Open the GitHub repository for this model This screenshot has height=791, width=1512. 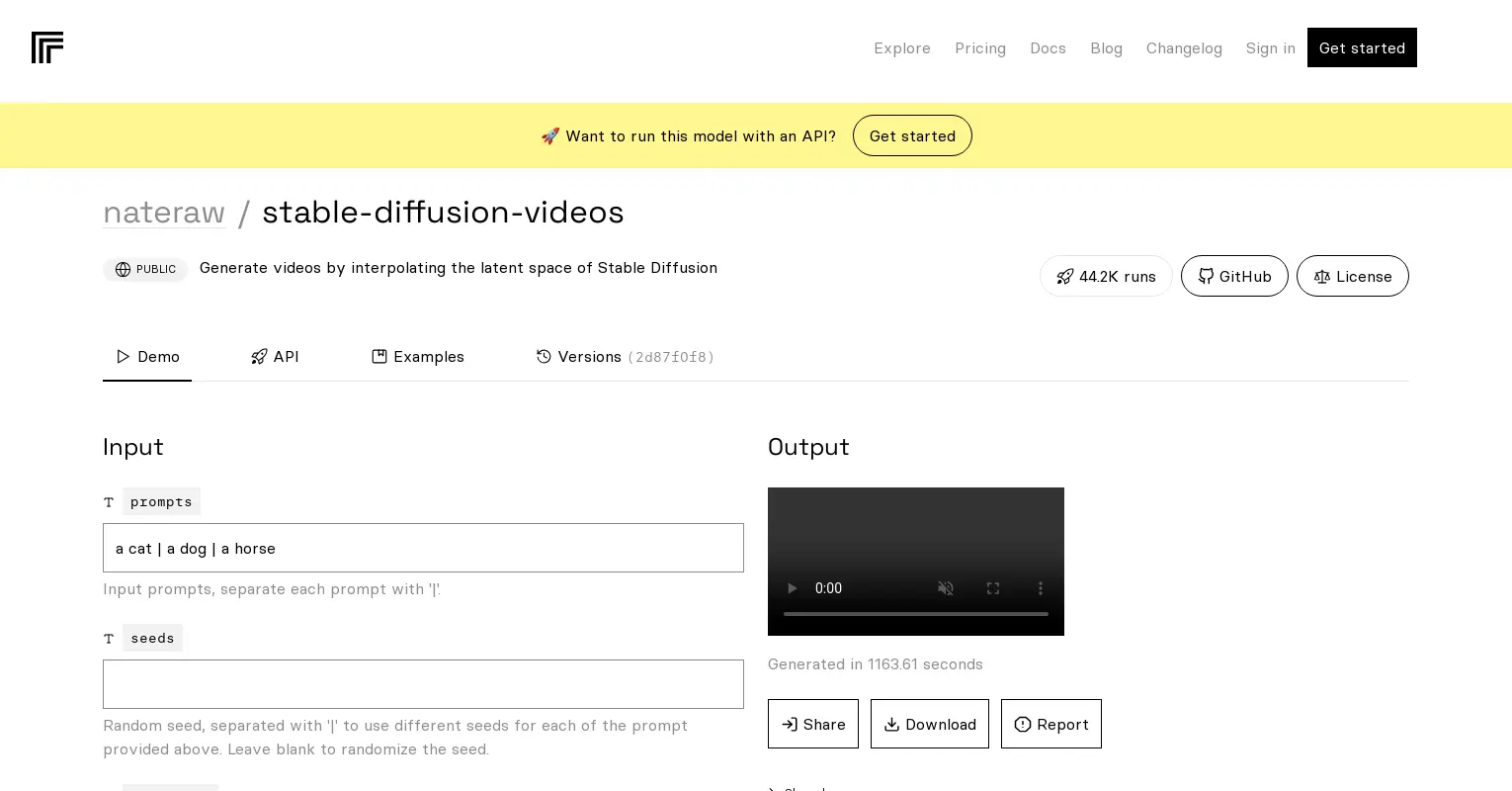(1234, 276)
